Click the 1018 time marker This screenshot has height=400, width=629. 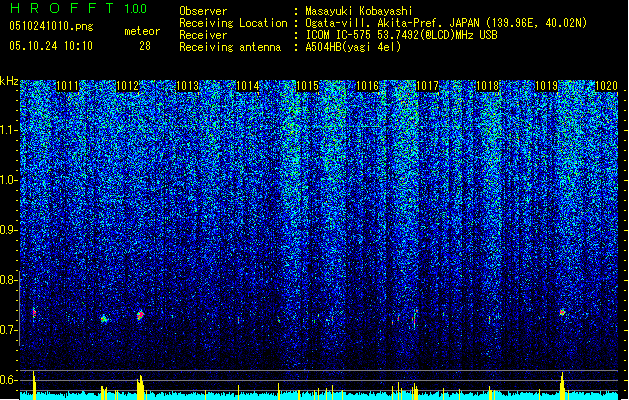(487, 86)
